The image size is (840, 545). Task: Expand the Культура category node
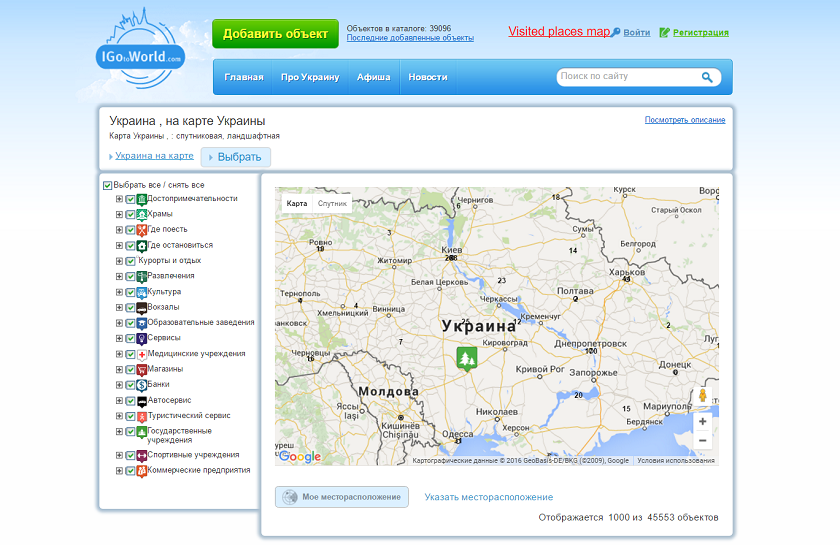[x=119, y=292]
